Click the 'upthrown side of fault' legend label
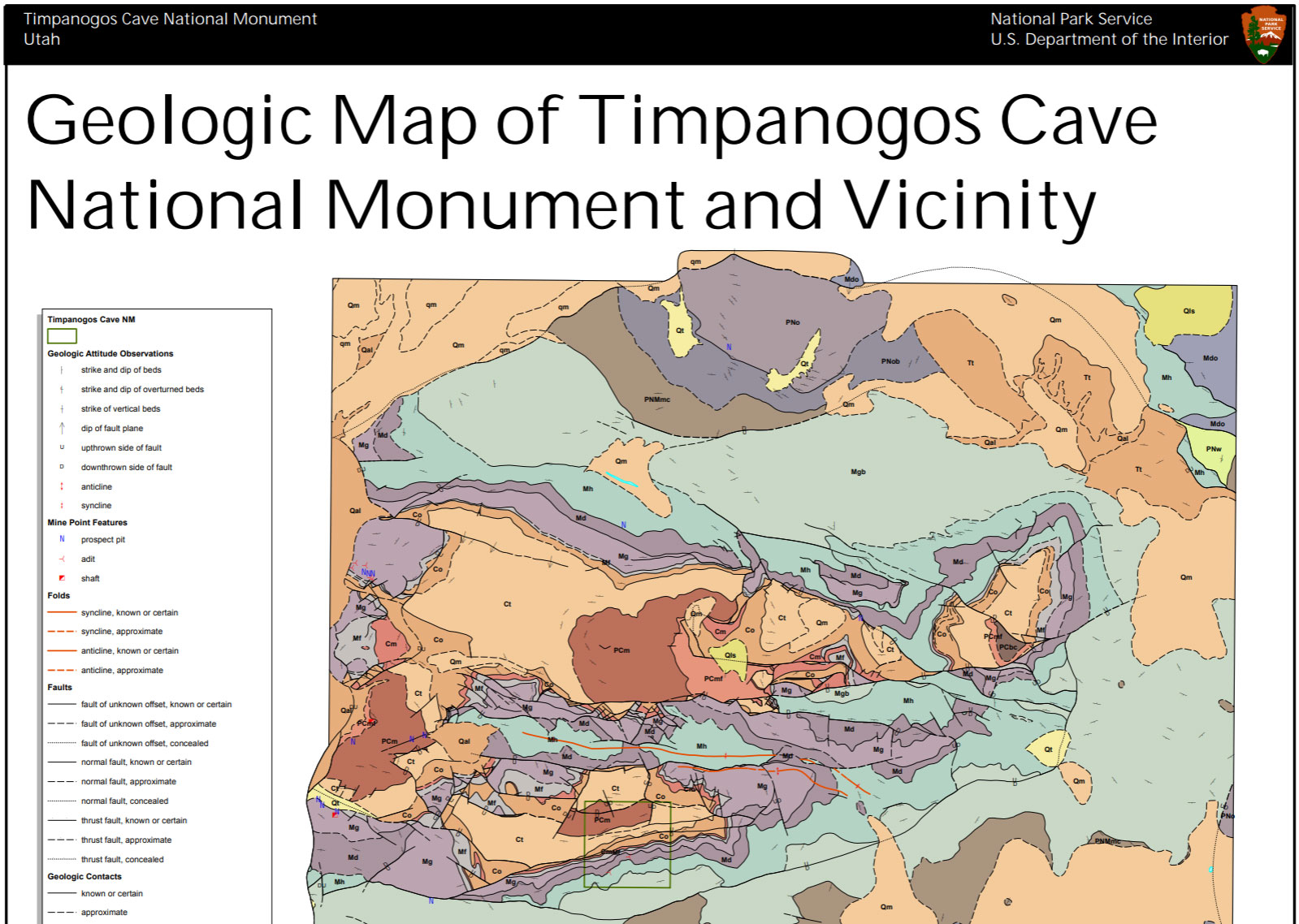Image resolution: width=1299 pixels, height=924 pixels. click(x=121, y=447)
